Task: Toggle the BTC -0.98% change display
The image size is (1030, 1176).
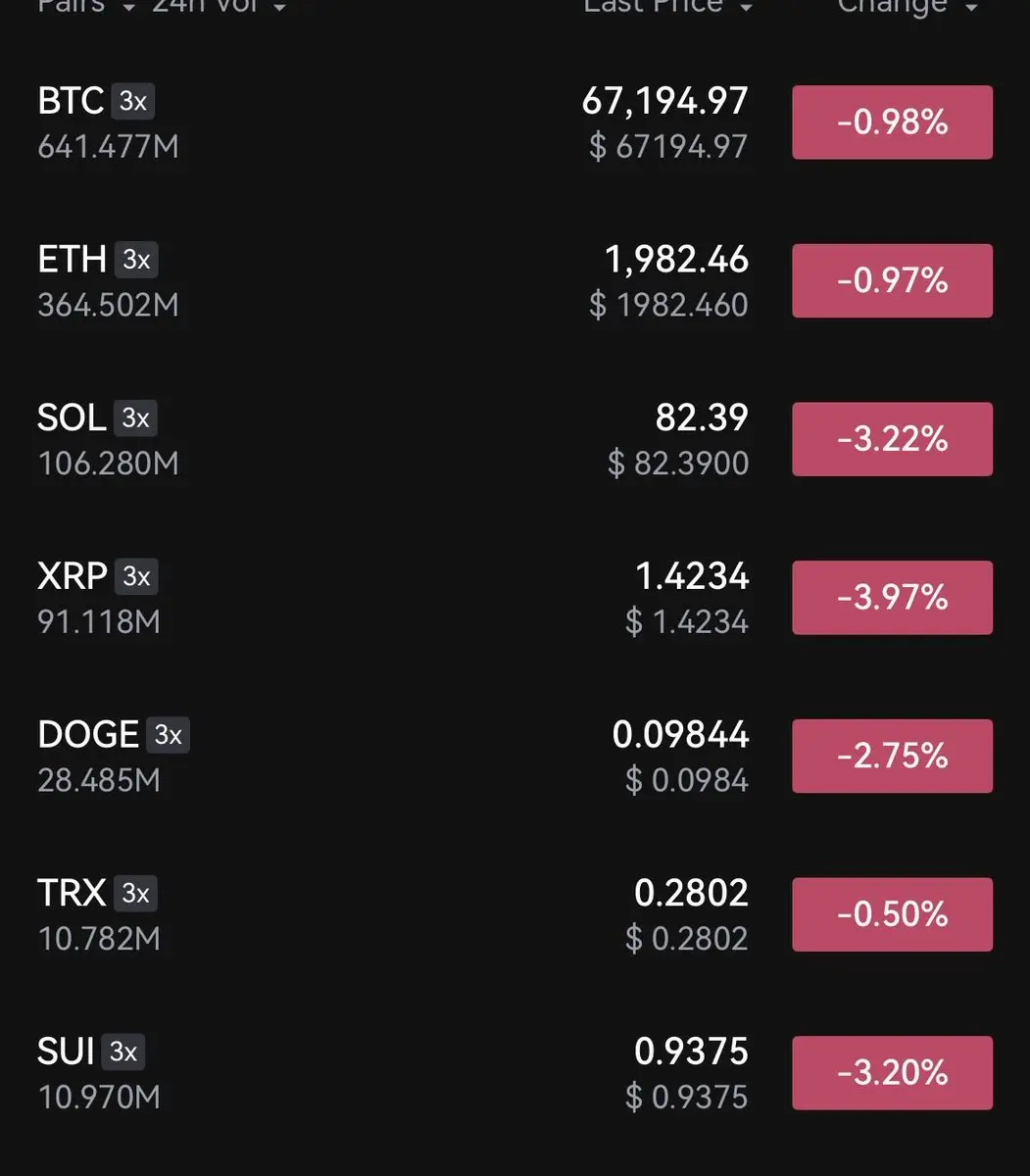Action: pyautogui.click(x=892, y=122)
